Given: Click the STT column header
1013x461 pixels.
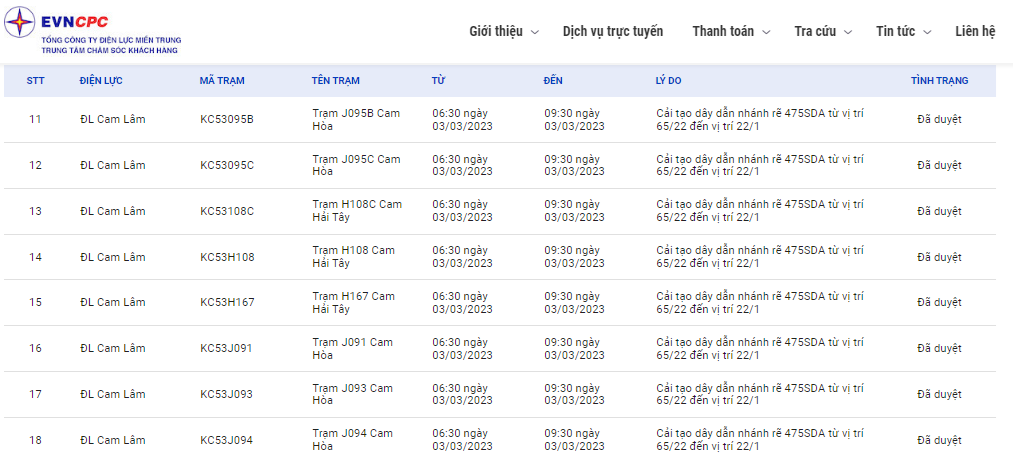Looking at the screenshot, I should [x=35, y=81].
